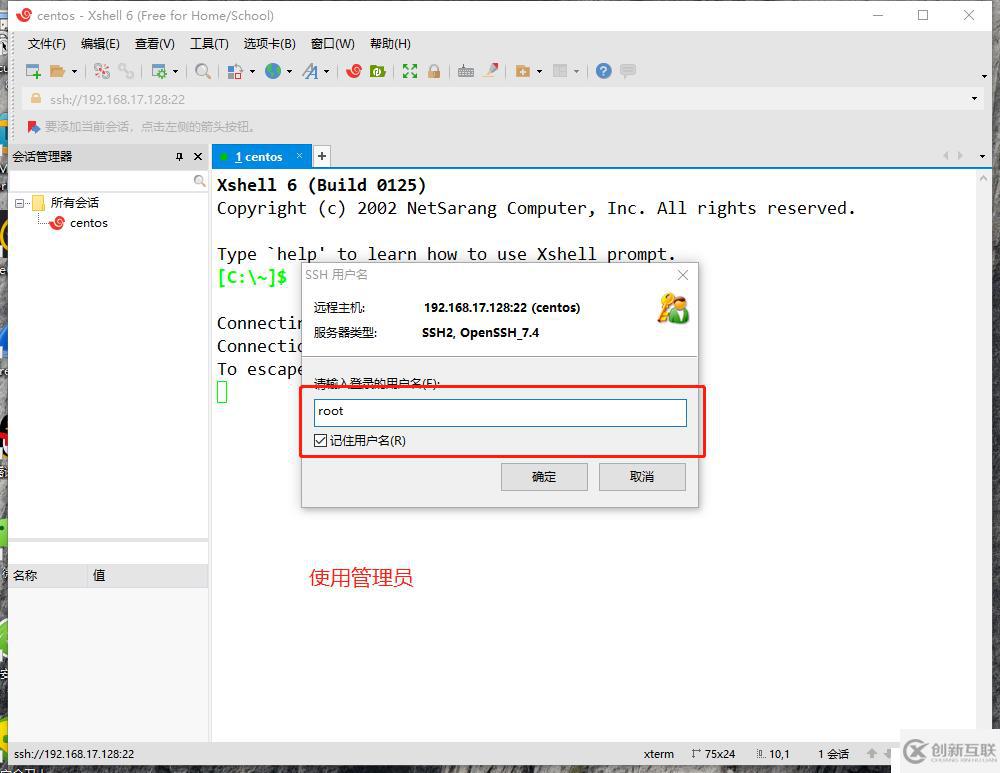Click the Find magnifier toolbar icon
This screenshot has width=1000, height=773.
click(x=203, y=71)
